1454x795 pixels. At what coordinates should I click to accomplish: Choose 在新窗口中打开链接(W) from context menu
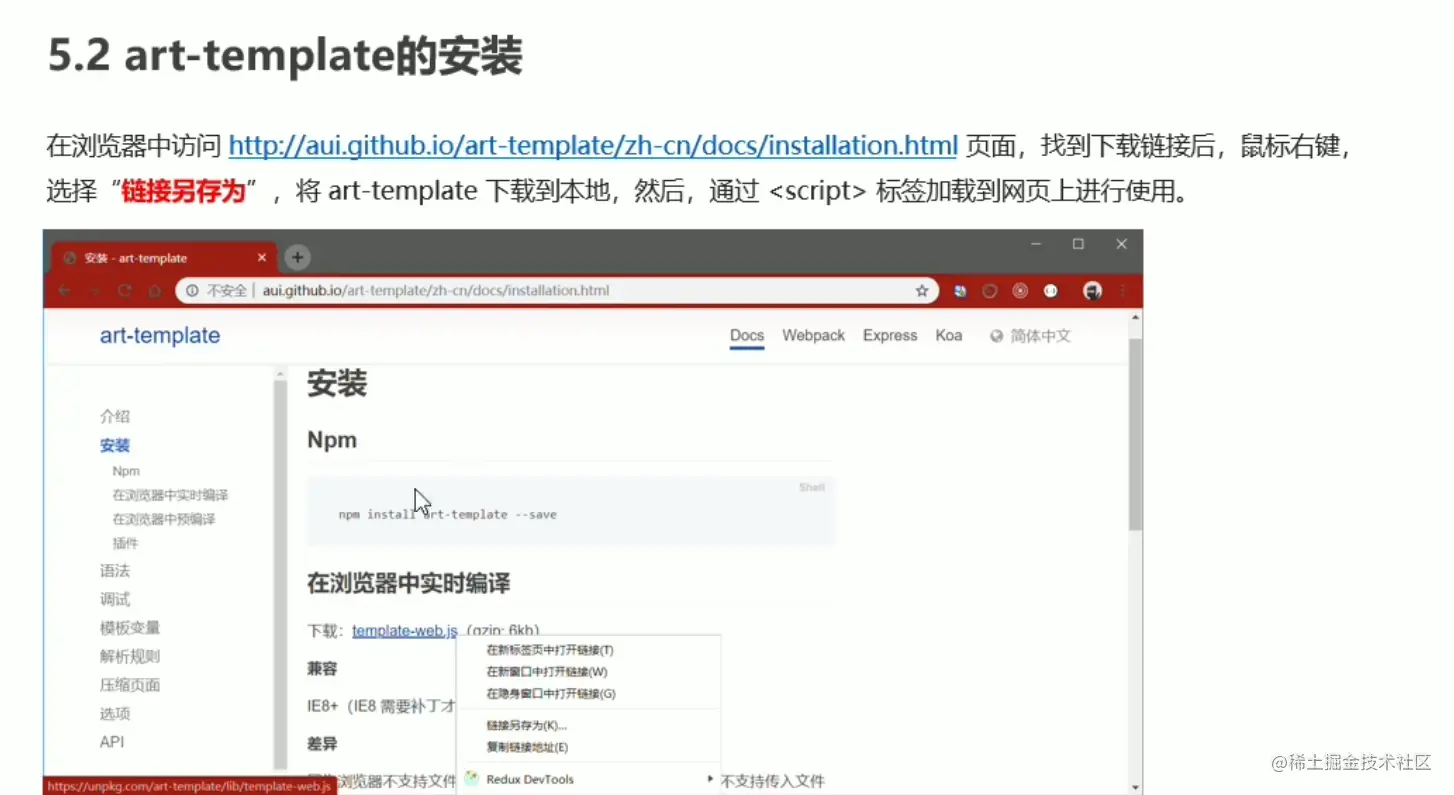point(588,672)
